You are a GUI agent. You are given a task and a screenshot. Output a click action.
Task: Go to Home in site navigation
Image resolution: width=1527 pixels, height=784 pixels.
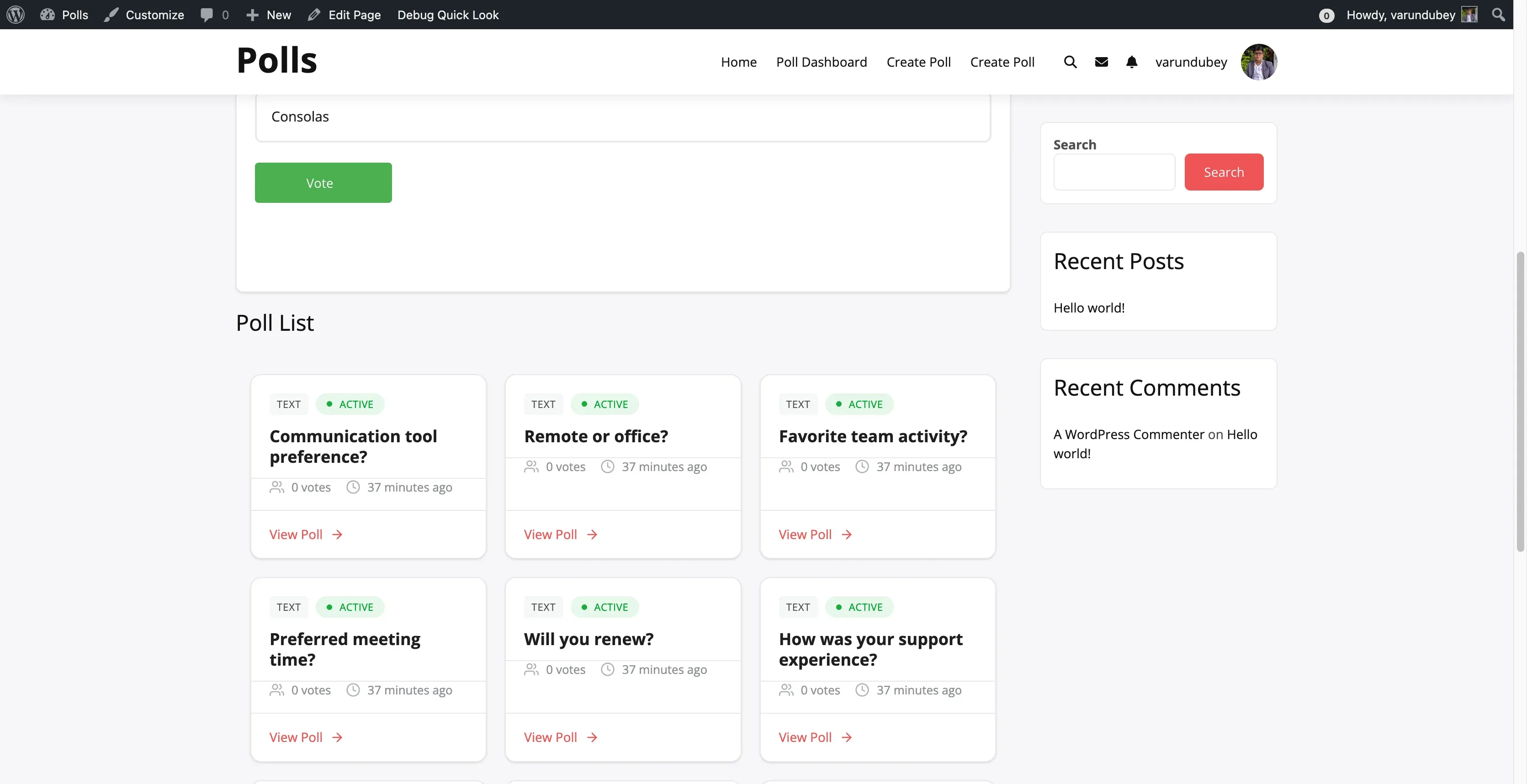click(739, 62)
